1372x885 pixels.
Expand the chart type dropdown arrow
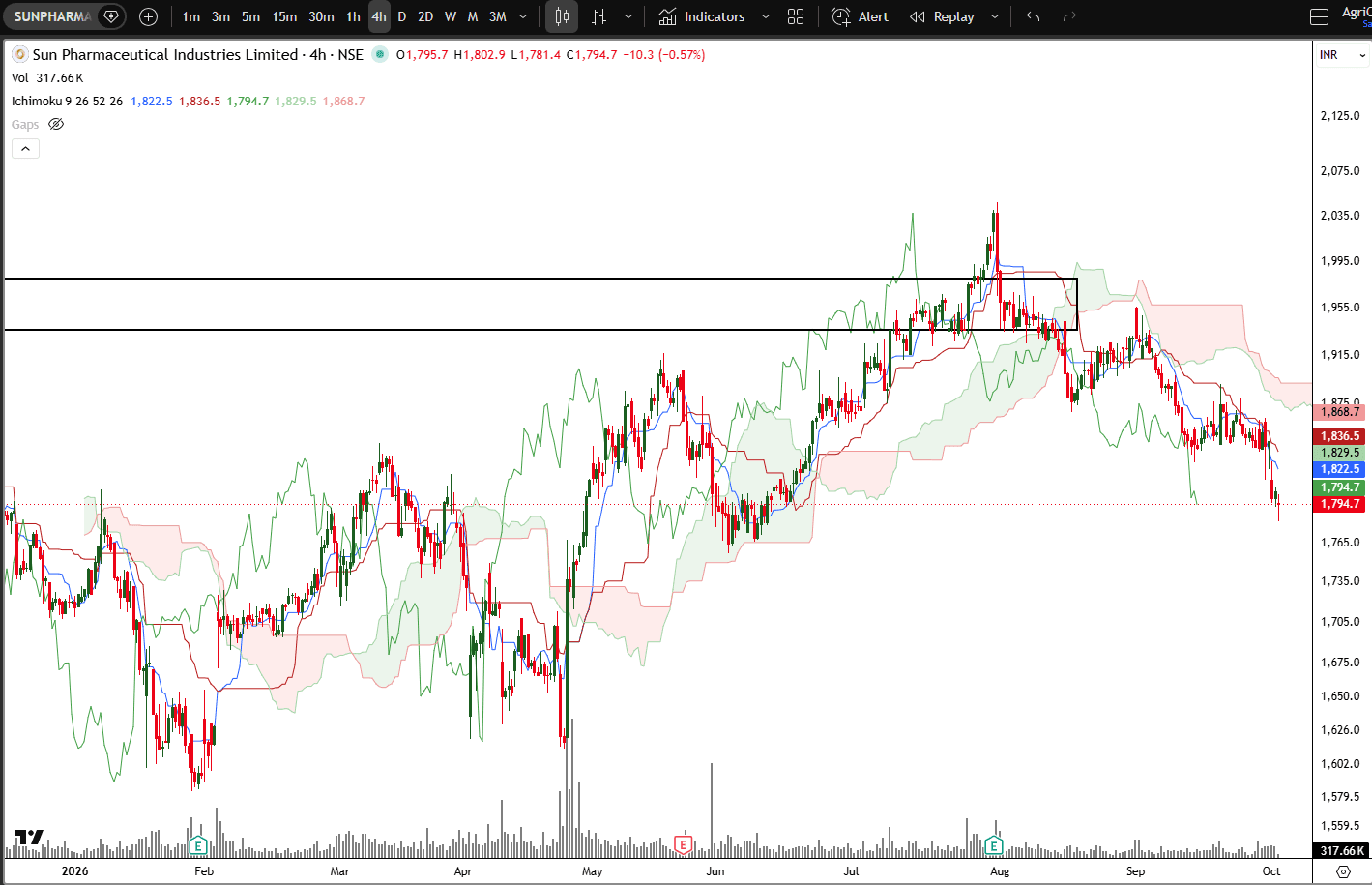(x=628, y=16)
